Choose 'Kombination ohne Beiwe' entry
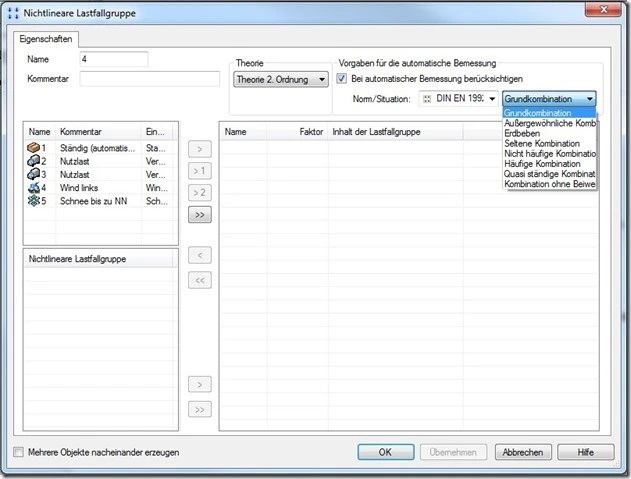 [549, 184]
